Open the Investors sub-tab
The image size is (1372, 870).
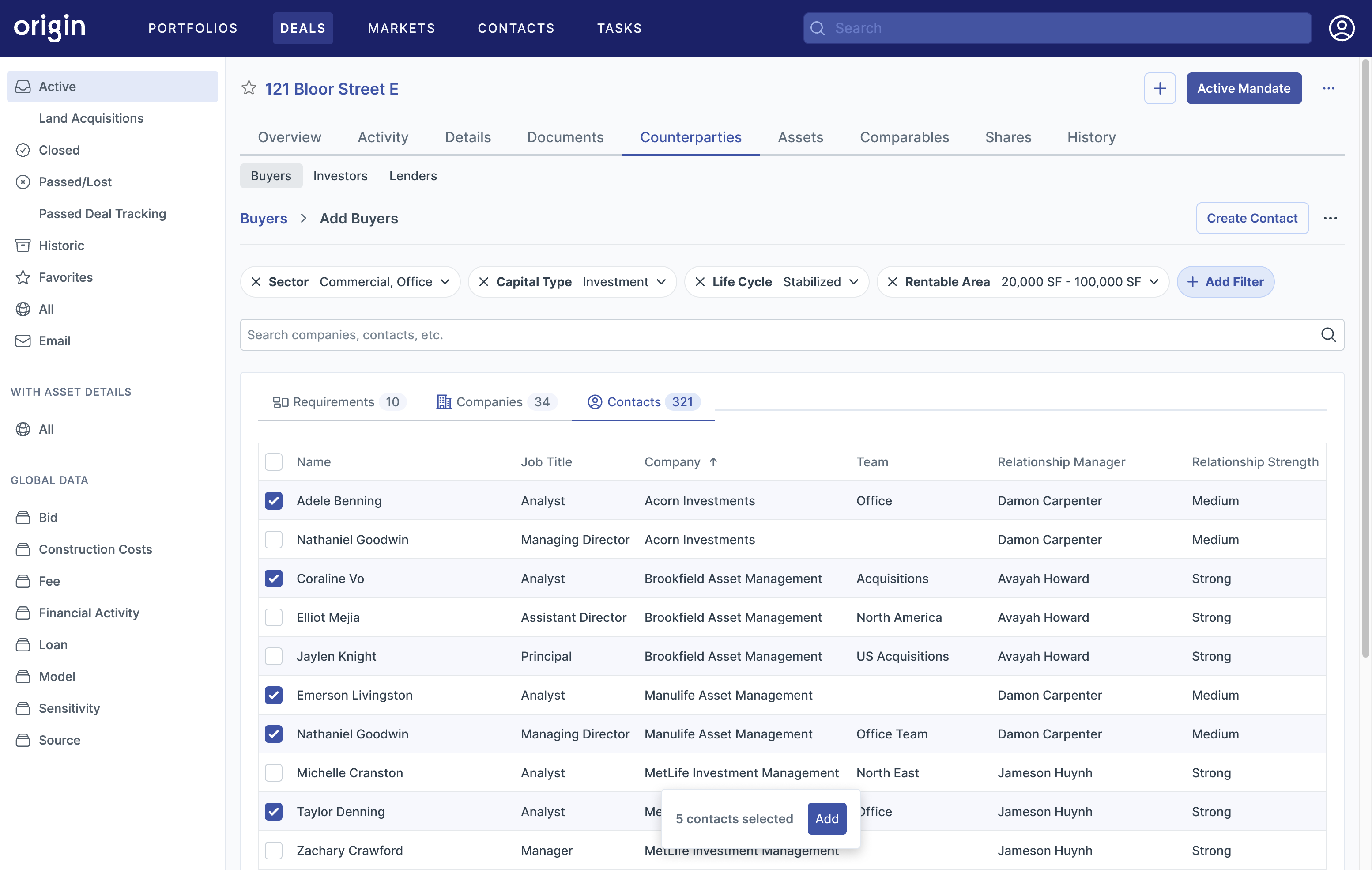[x=340, y=176]
